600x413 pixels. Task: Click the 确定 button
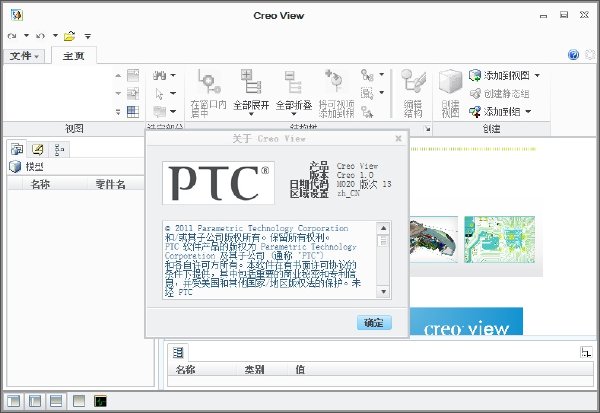[x=374, y=323]
